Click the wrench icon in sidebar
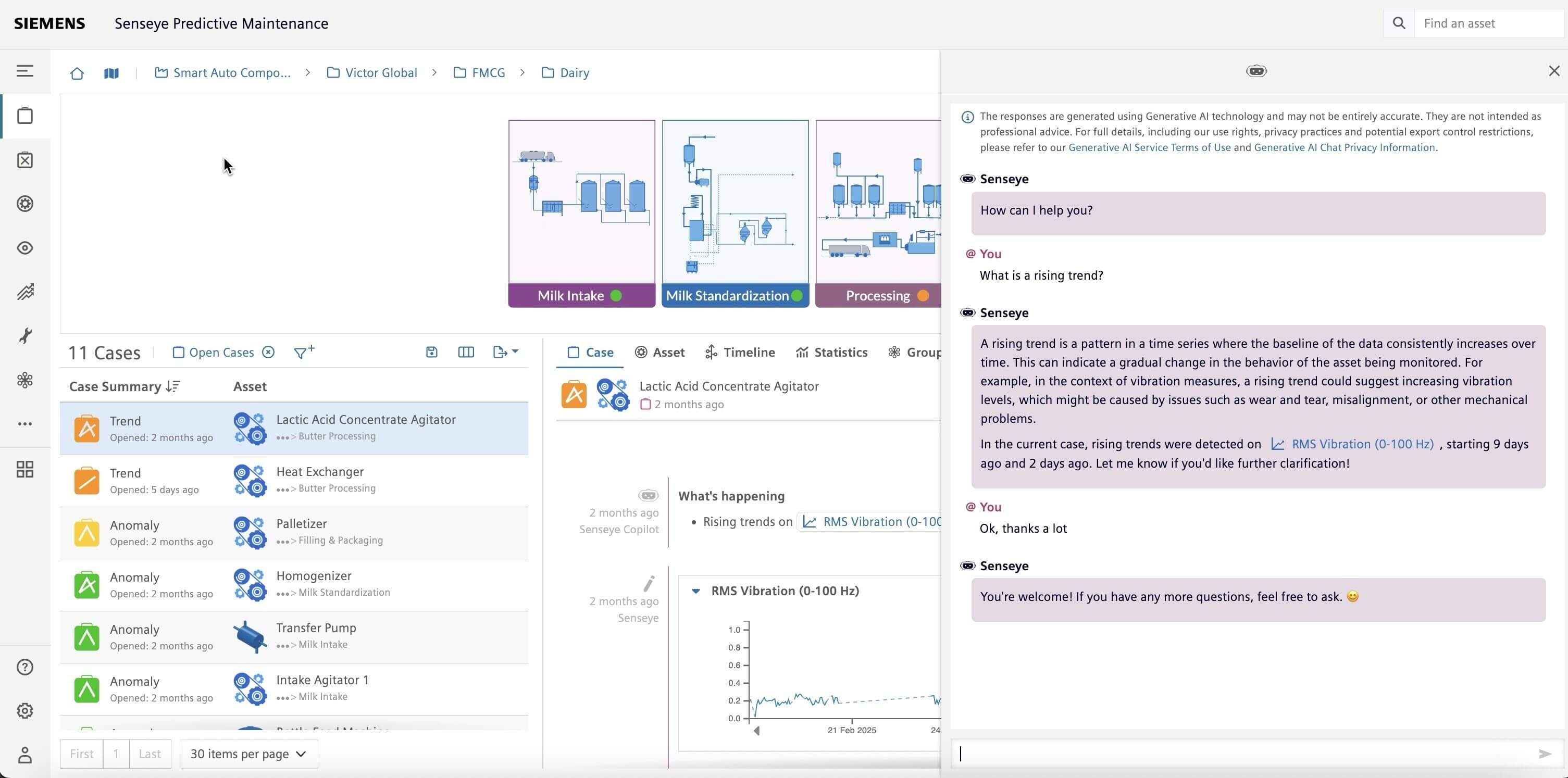Screen dimensions: 1568x778 [x=25, y=336]
